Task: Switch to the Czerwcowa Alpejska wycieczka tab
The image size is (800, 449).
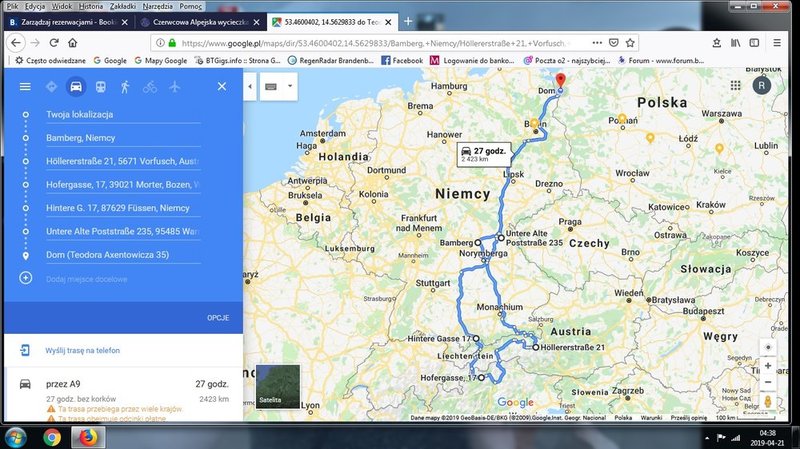Action: click(200, 22)
